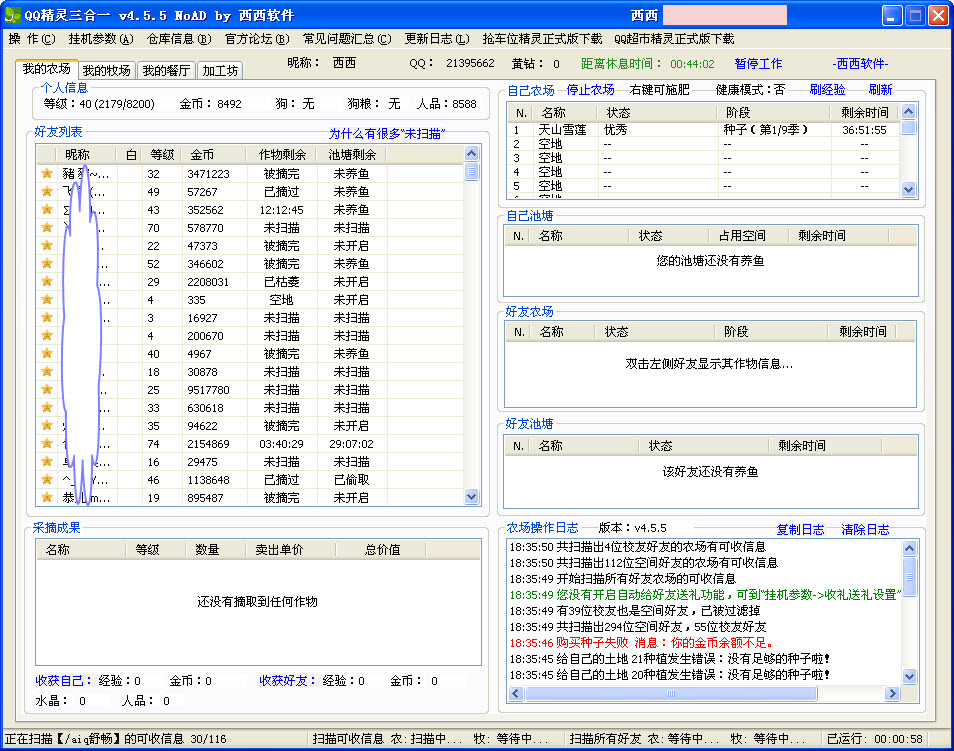Select star icon beside friend with 9517780 gold

pyautogui.click(x=46, y=390)
